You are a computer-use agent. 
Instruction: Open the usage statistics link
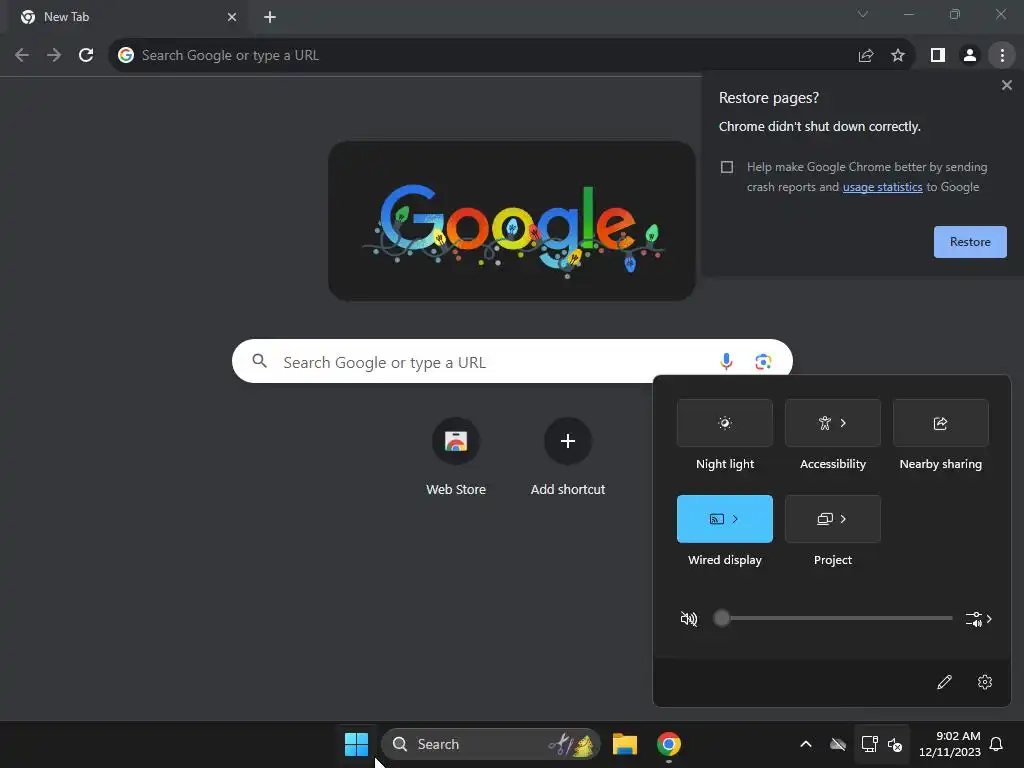click(x=882, y=187)
